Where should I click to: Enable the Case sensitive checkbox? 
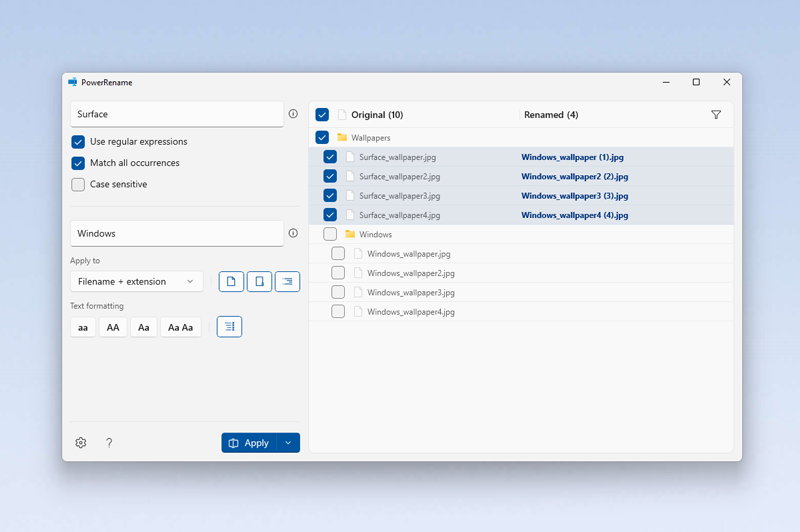tap(78, 184)
